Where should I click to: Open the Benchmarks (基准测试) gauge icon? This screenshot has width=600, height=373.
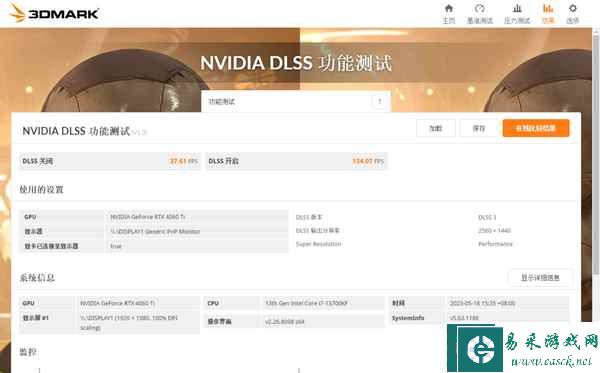[x=479, y=13]
